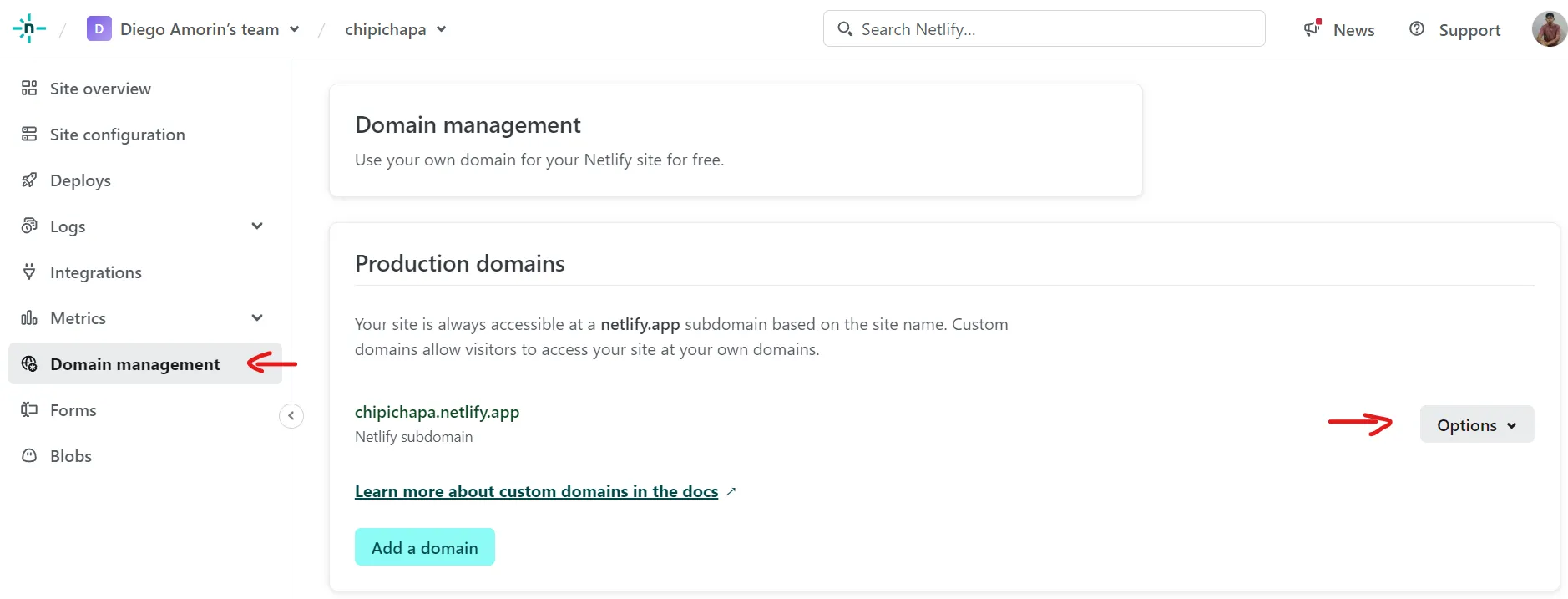
Task: Click the Domain management globe icon
Action: (29, 363)
